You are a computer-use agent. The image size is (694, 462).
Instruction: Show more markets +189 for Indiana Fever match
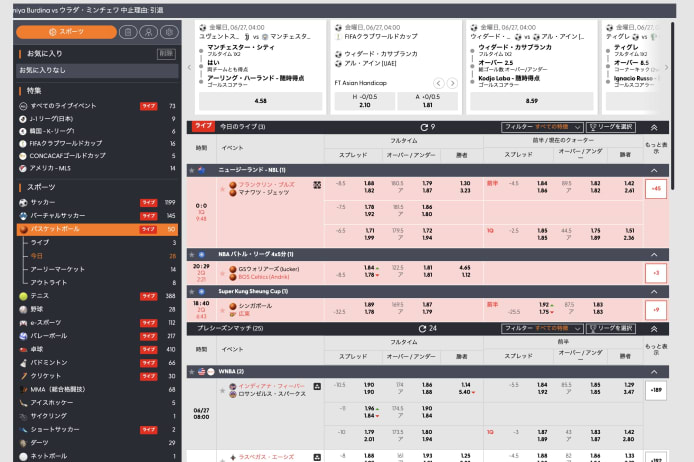656,390
